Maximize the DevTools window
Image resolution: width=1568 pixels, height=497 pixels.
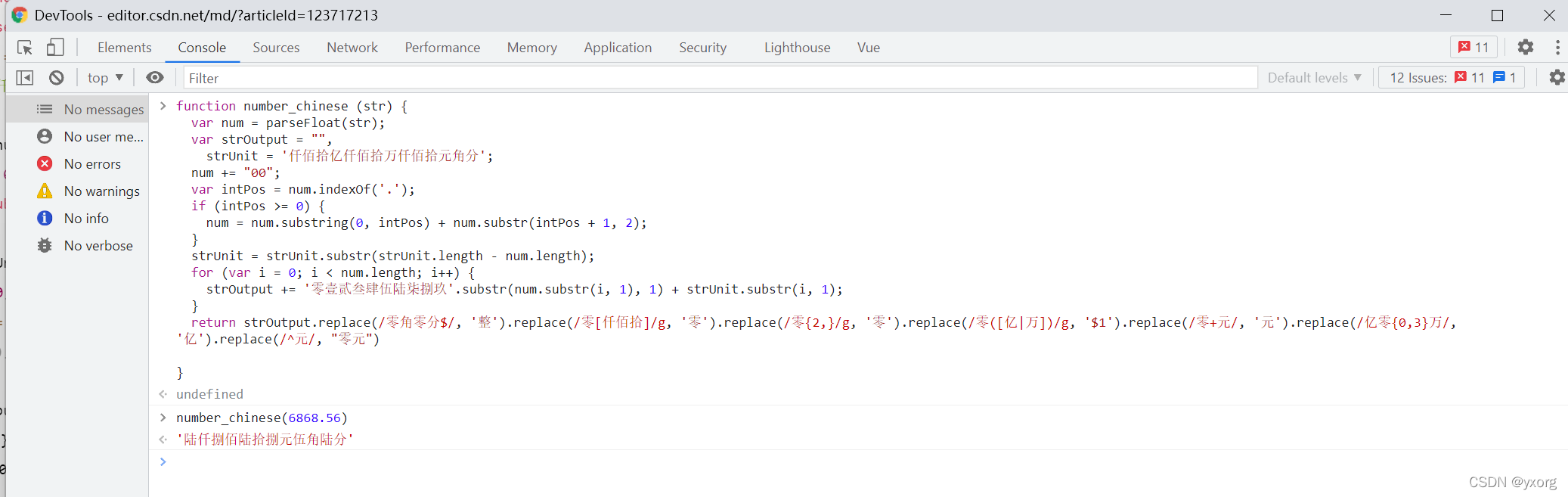coord(1497,15)
